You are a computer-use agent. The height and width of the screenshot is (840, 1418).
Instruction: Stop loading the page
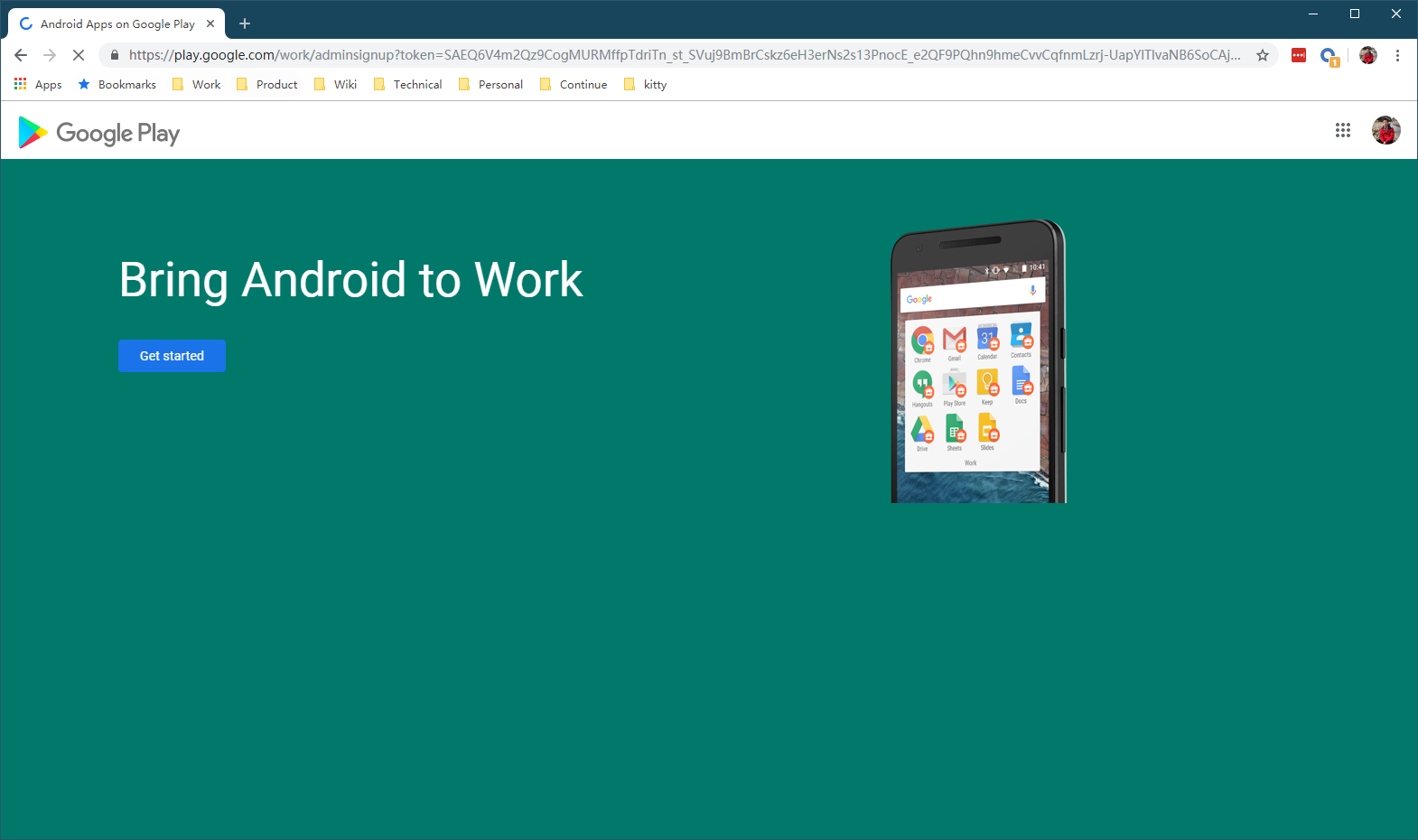coord(79,55)
